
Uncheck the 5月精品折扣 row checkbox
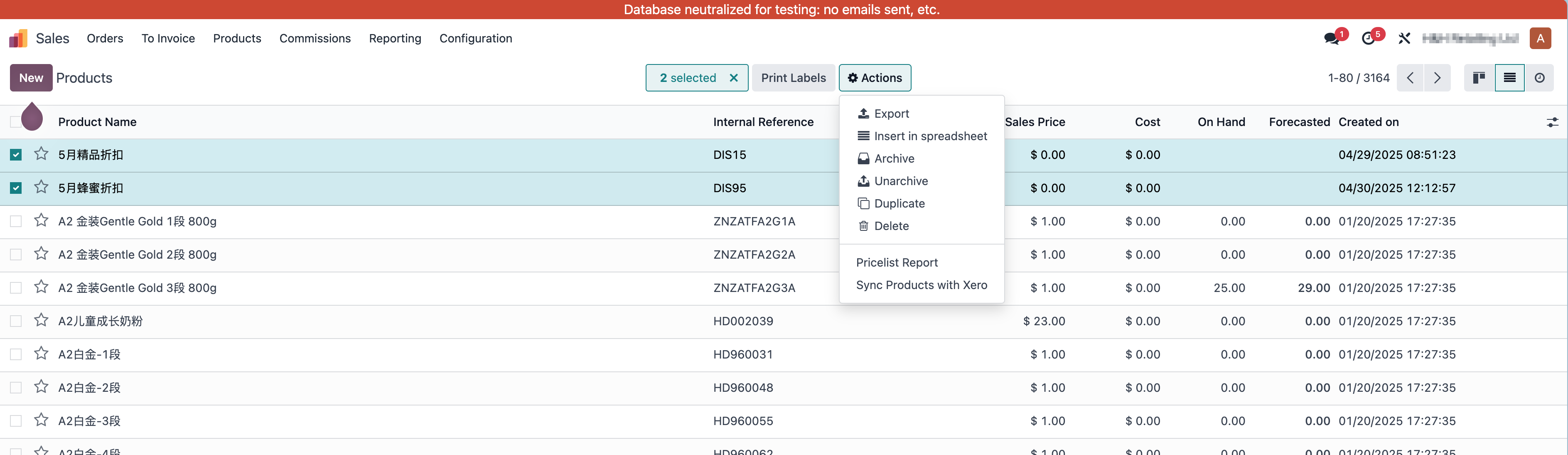pos(16,155)
